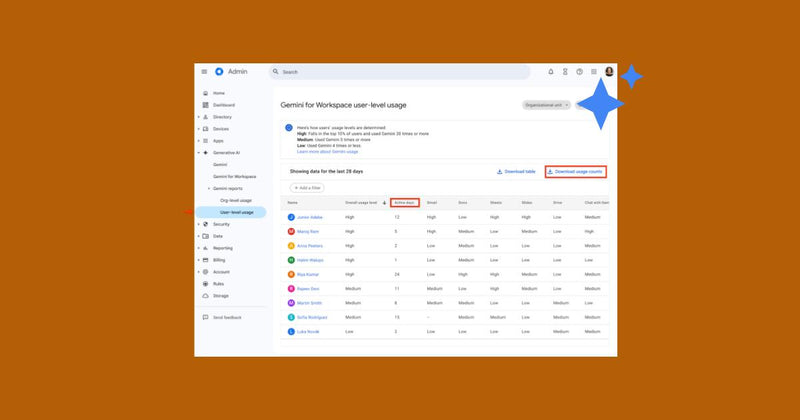The height and width of the screenshot is (420, 800).
Task: Click the Add a filter chip
Action: [307, 188]
